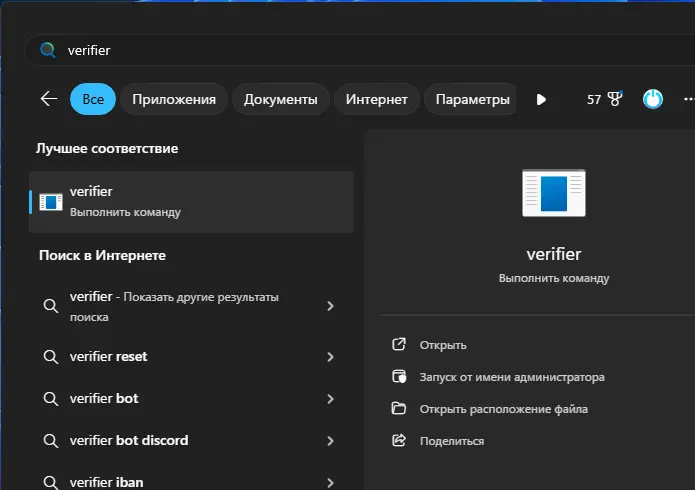The image size is (695, 490).
Task: Click the rewards trophy points icon
Action: pos(614,99)
